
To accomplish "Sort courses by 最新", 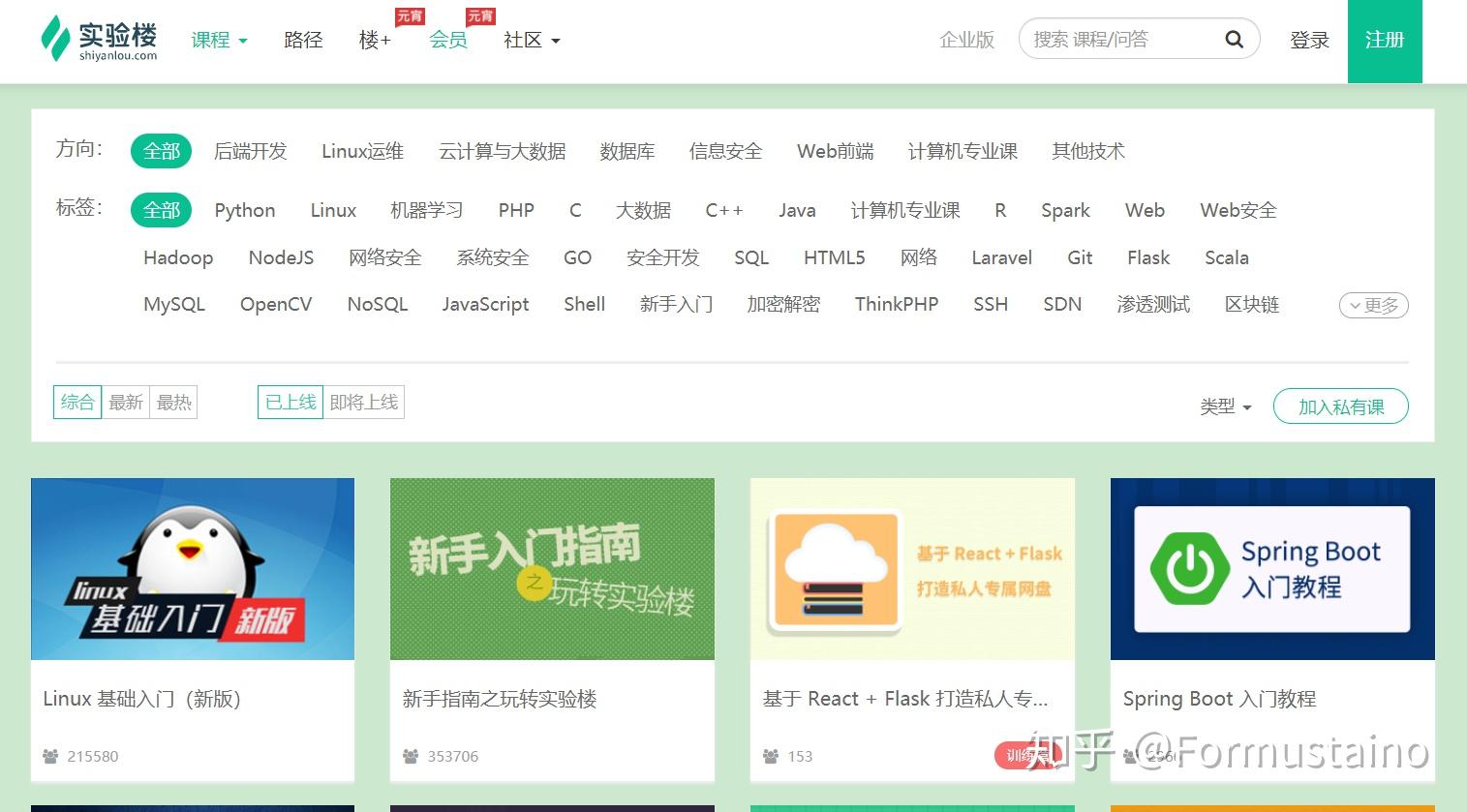I will coord(126,402).
